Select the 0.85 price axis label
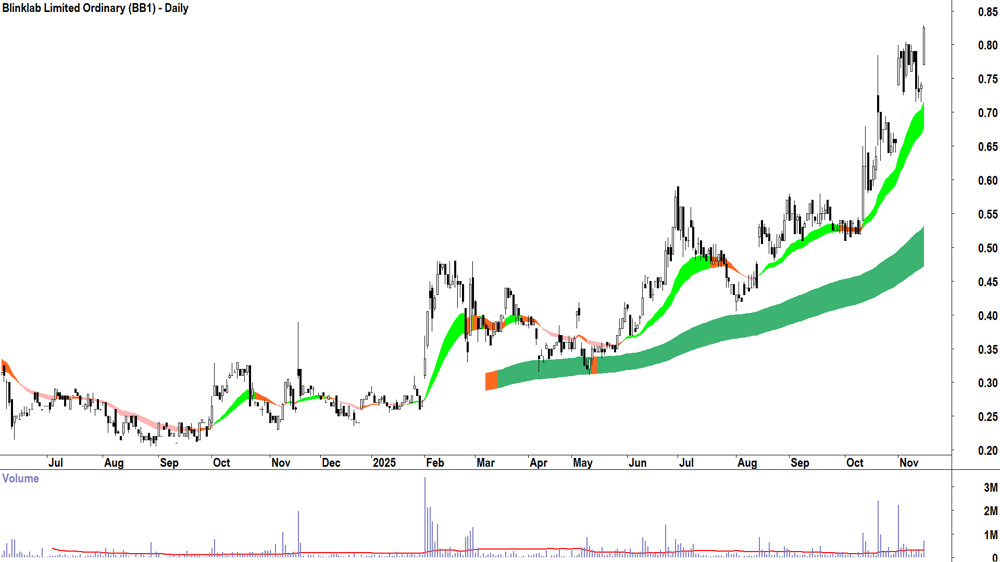Image resolution: width=1000 pixels, height=562 pixels. 988,11
